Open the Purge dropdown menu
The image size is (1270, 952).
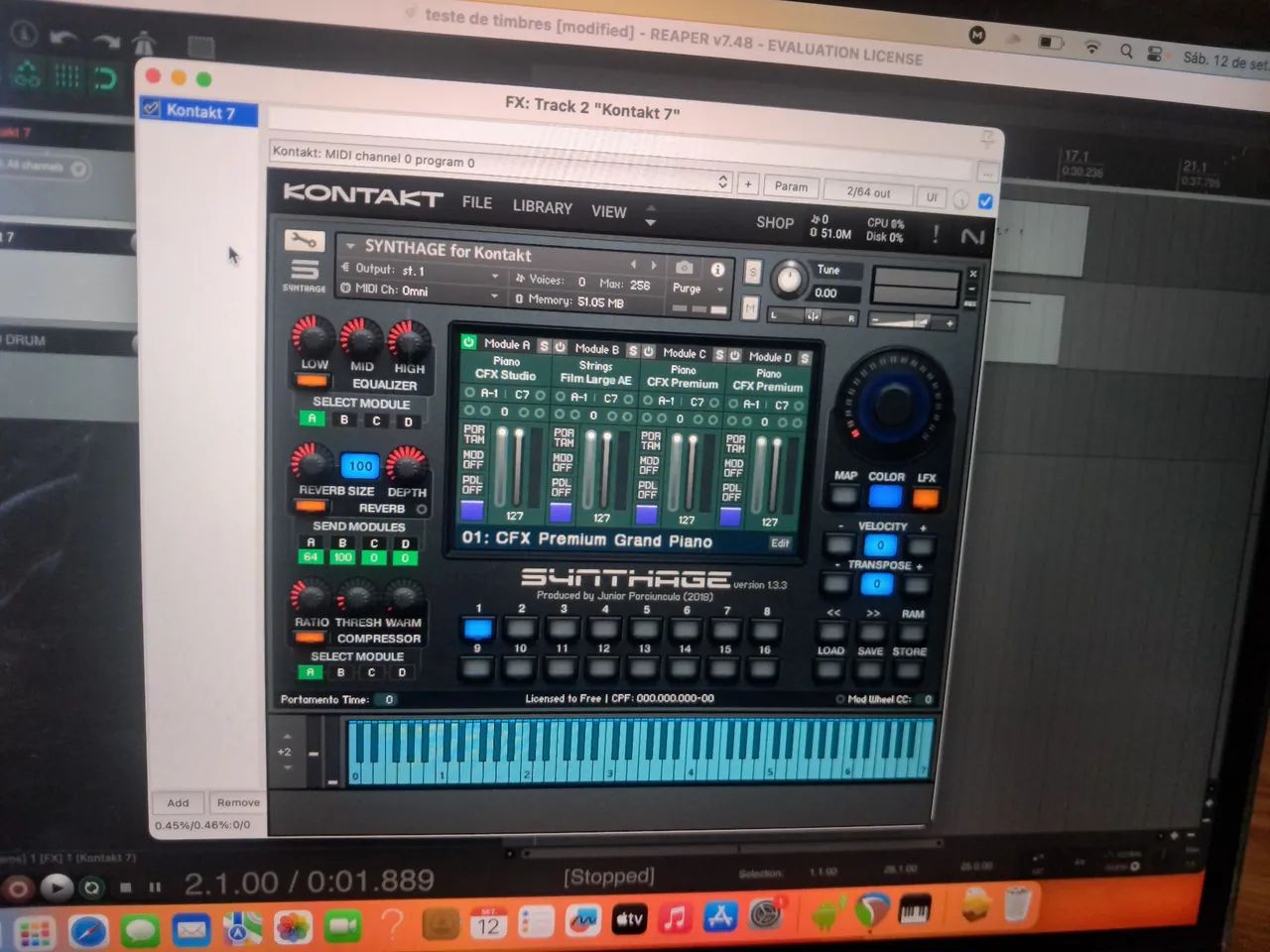(x=697, y=289)
